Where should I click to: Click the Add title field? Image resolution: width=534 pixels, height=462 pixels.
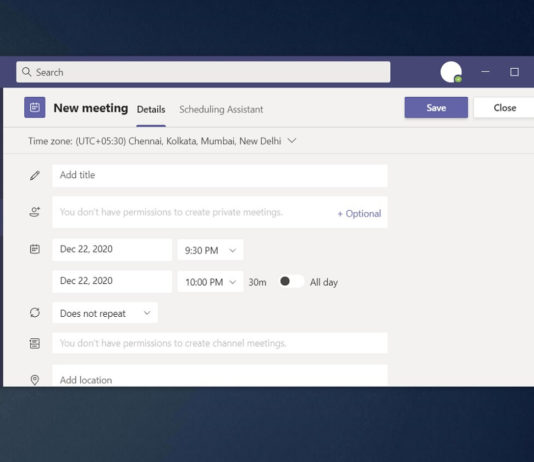pyautogui.click(x=220, y=175)
